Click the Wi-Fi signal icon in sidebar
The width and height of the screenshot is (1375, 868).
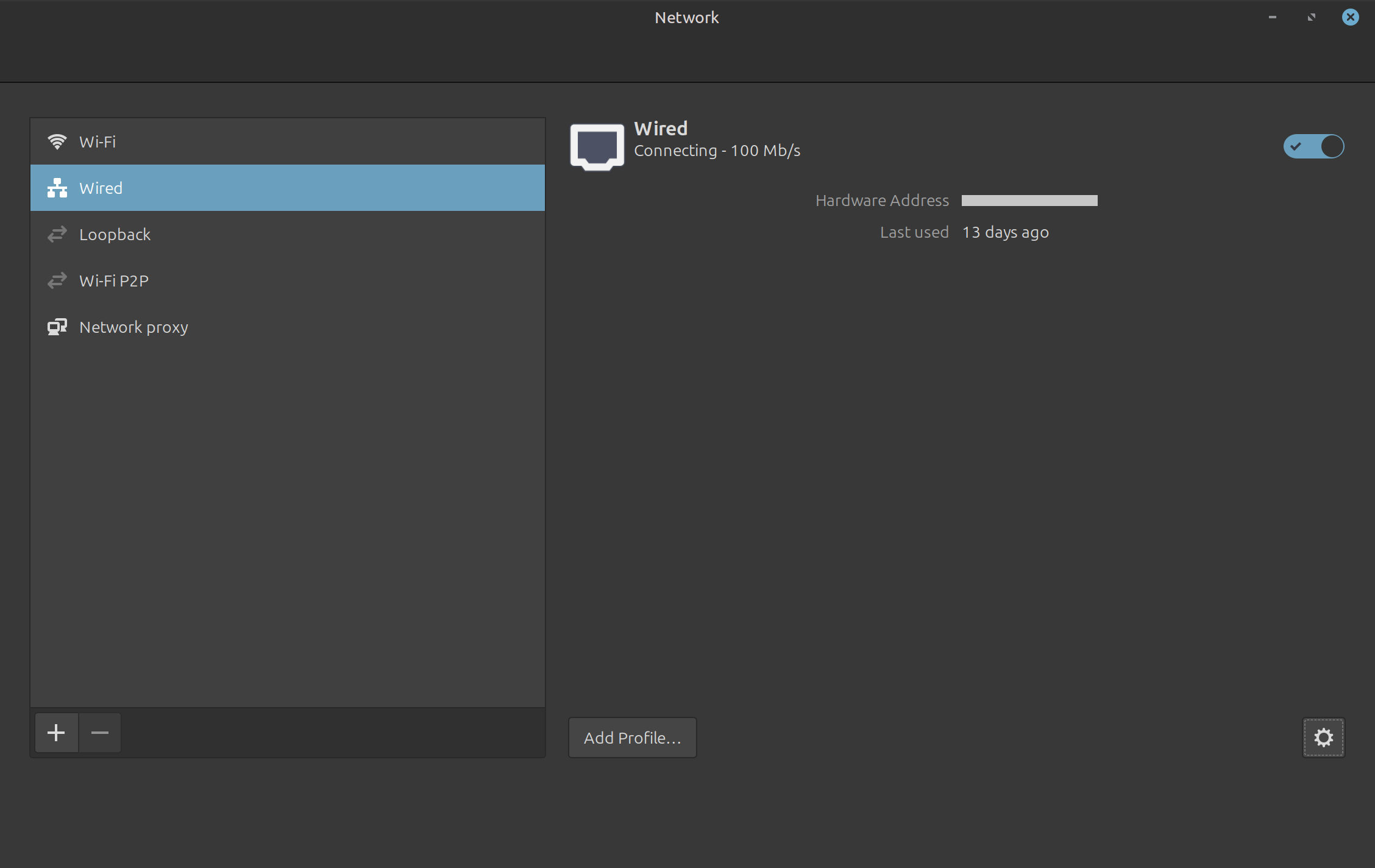click(x=57, y=141)
